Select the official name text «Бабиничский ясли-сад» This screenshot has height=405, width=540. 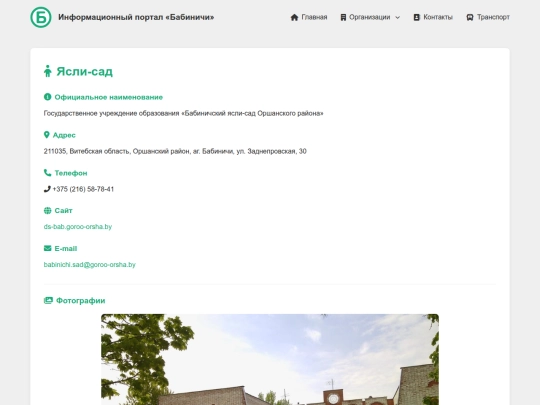coord(218,113)
